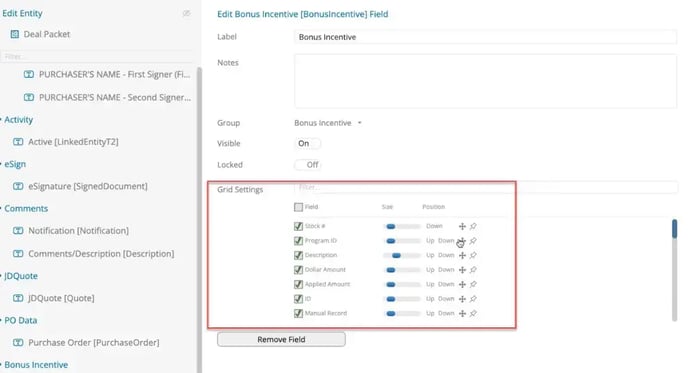The image size is (688, 373).
Task: Uncheck the Description checkbox
Action: 298,255
